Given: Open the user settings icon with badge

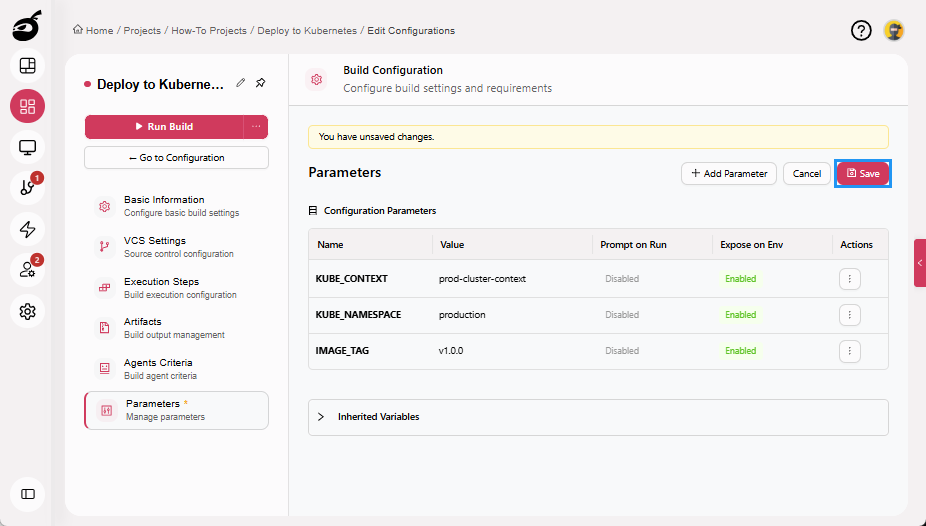Looking at the screenshot, I should pos(28,270).
